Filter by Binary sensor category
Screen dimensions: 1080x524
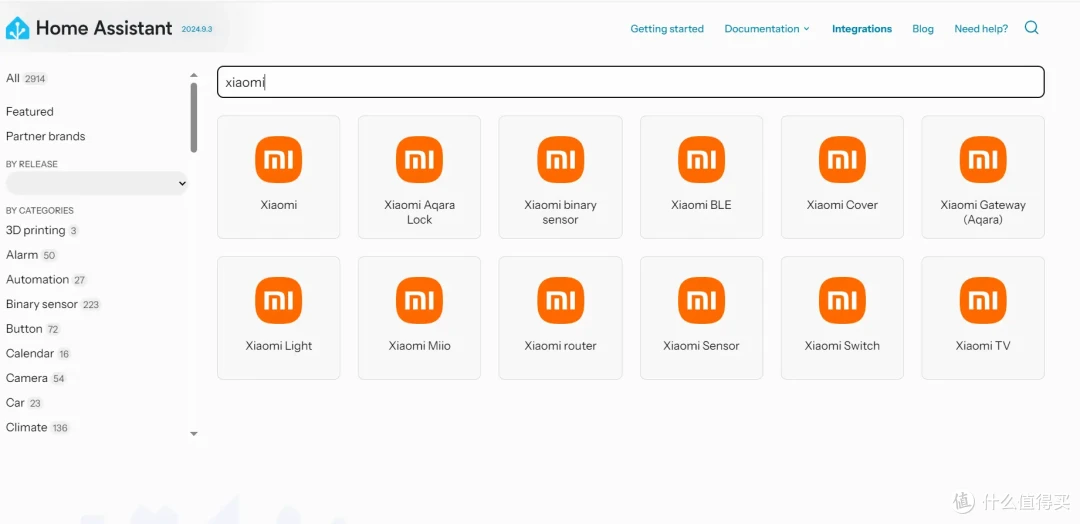pyautogui.click(x=53, y=304)
